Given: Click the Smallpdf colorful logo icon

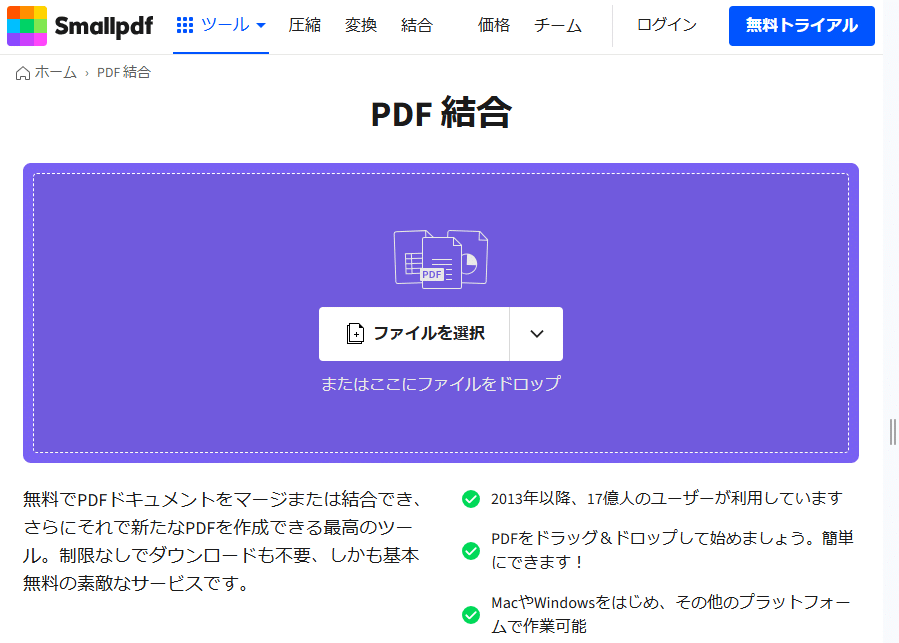Looking at the screenshot, I should tap(27, 26).
